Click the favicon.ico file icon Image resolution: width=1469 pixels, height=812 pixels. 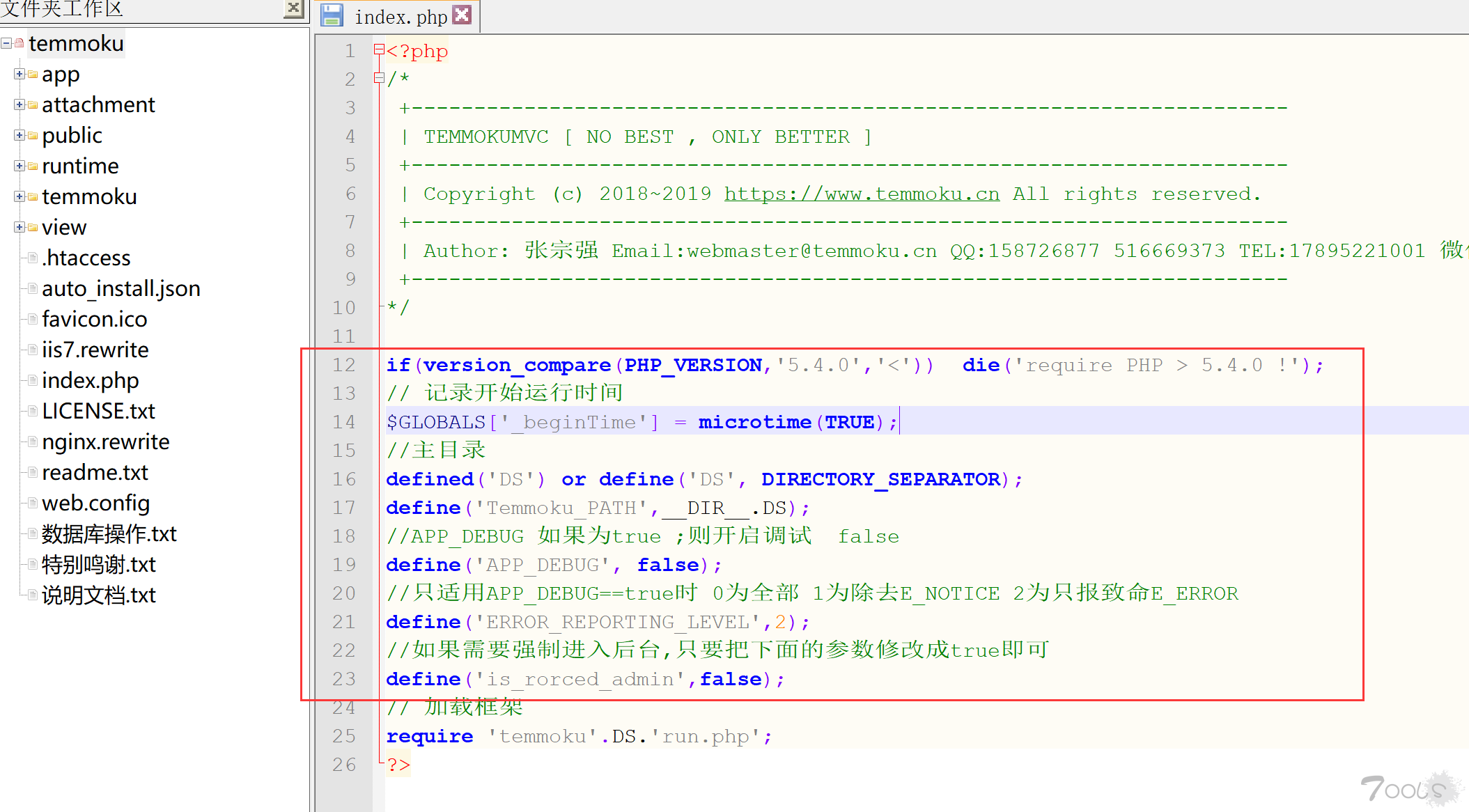[32, 319]
